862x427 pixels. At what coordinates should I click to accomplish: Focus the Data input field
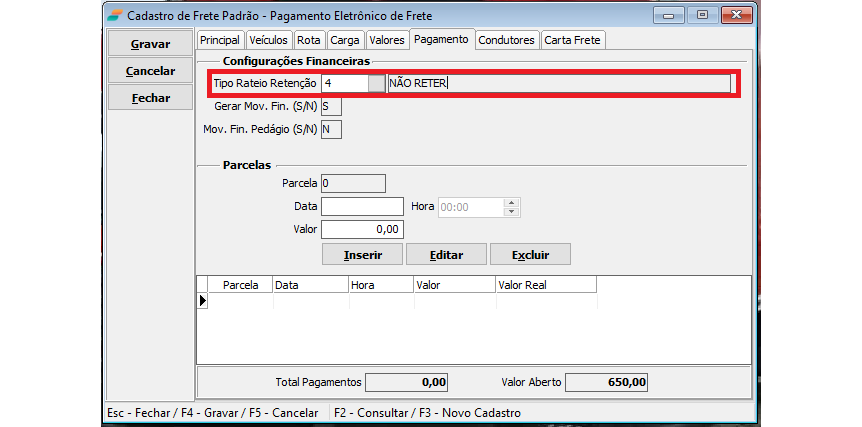[362, 207]
